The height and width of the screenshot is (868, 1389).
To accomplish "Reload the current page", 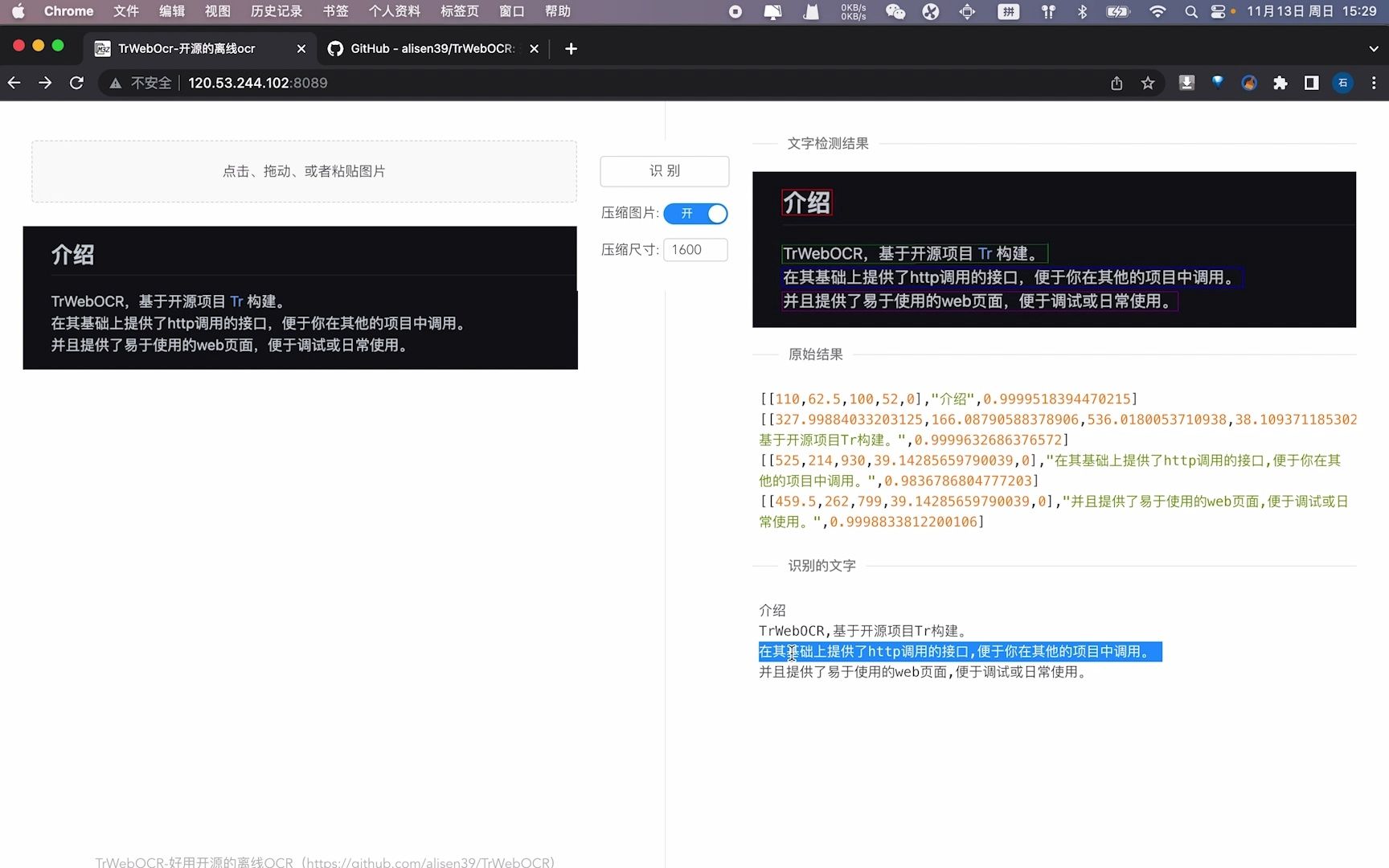I will click(x=76, y=83).
